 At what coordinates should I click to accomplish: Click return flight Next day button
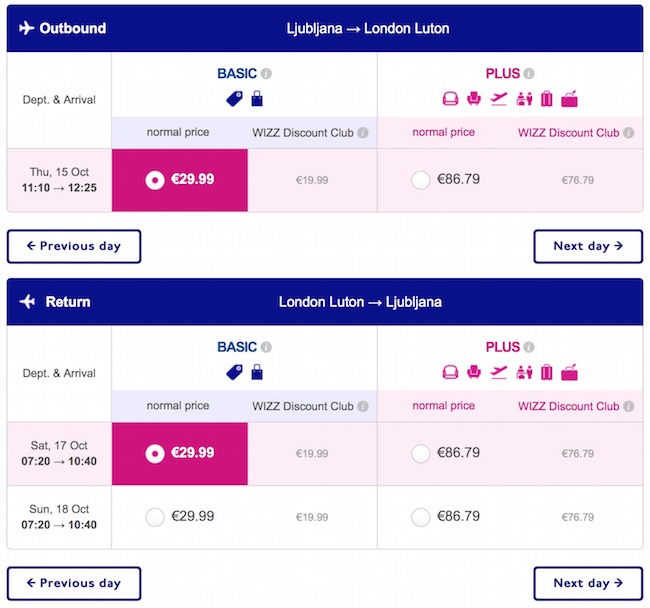tap(588, 583)
